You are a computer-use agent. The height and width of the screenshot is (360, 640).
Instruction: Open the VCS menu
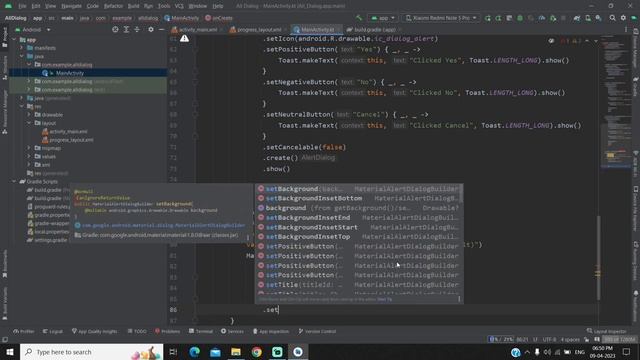tap(179, 6)
